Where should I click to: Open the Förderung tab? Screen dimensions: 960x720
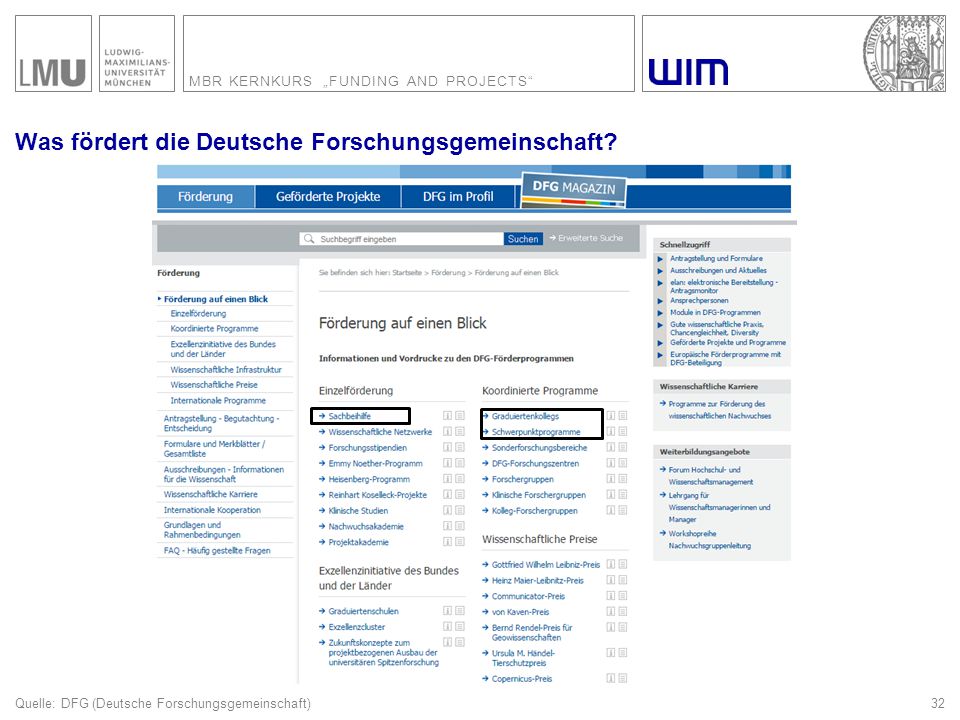tap(206, 197)
